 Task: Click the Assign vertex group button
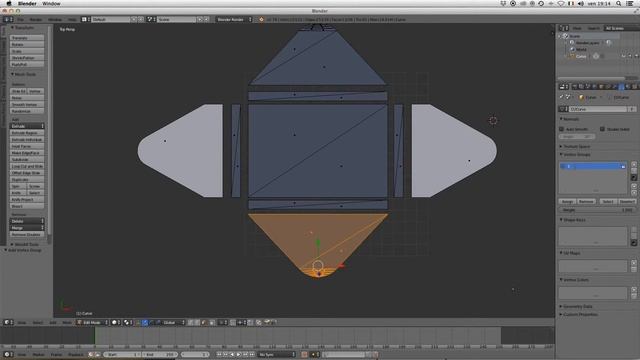(x=567, y=202)
